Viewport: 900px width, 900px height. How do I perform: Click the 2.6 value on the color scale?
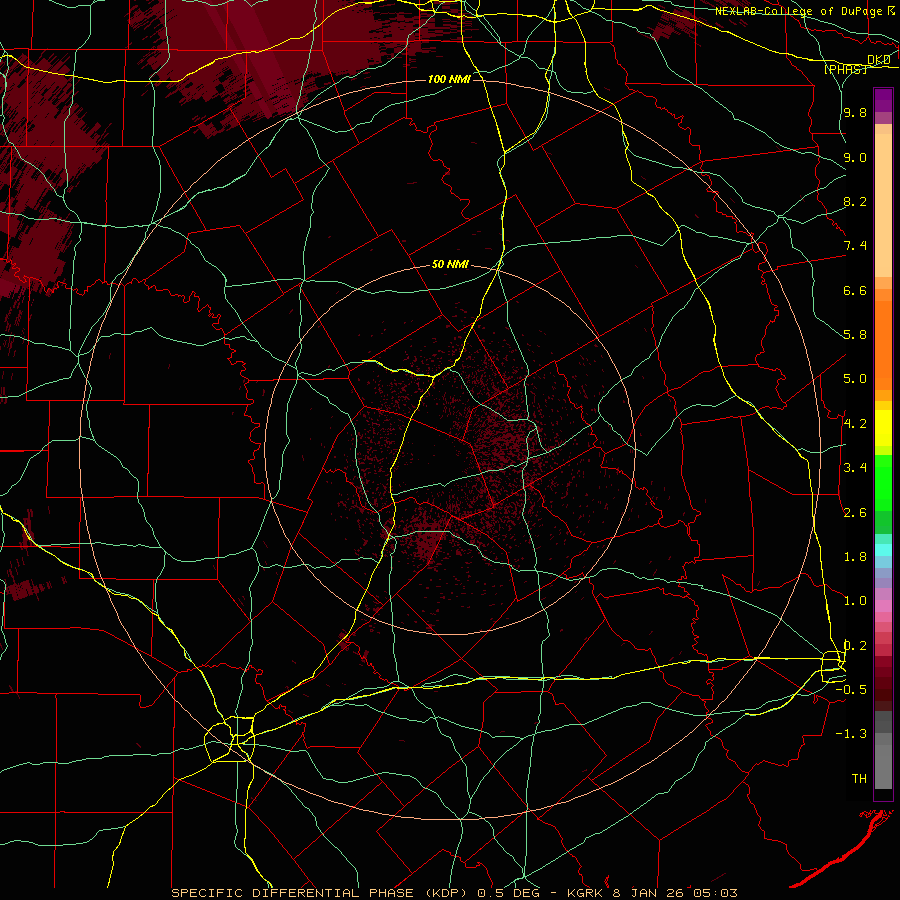[855, 513]
